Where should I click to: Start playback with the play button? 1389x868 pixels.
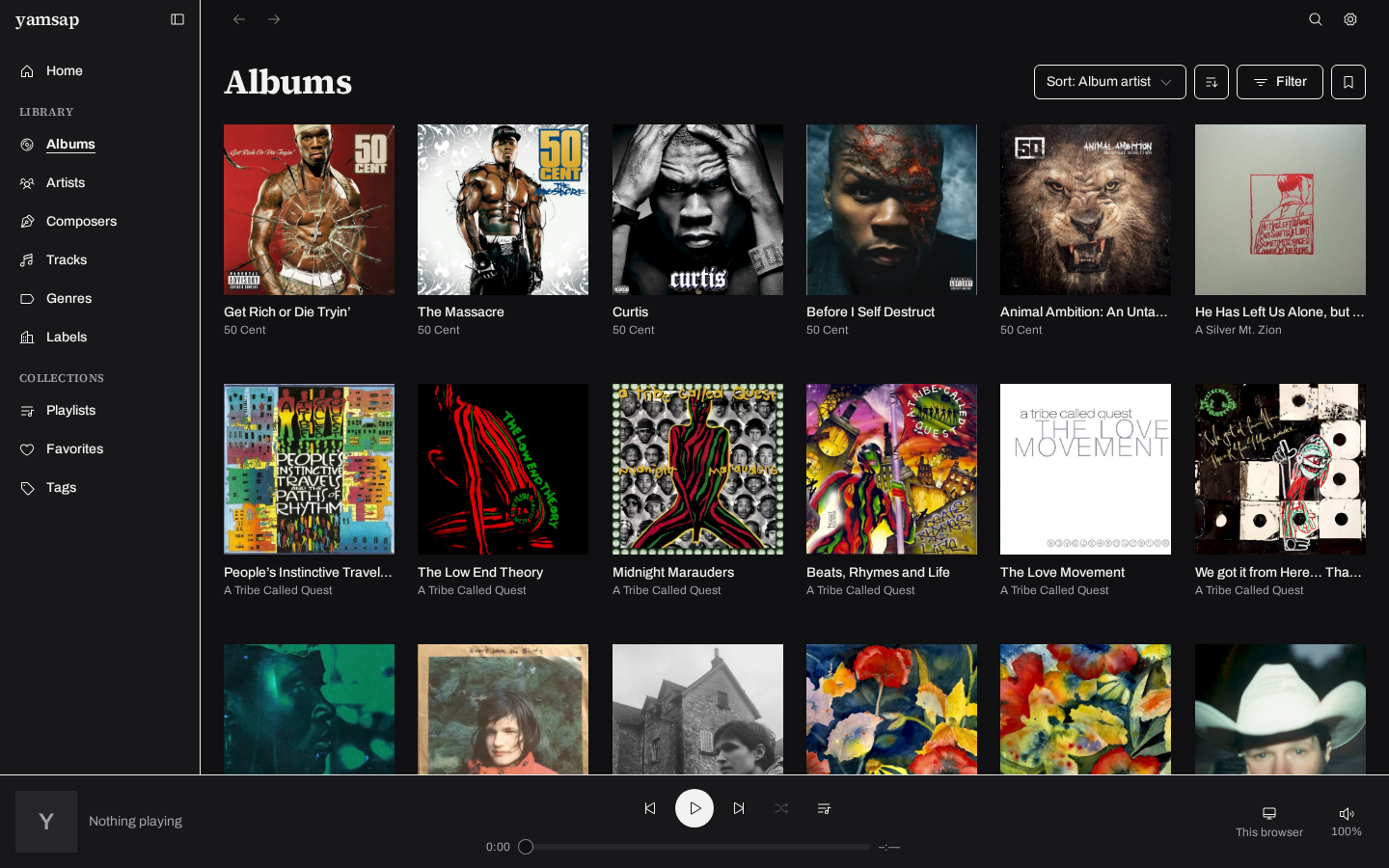[694, 808]
